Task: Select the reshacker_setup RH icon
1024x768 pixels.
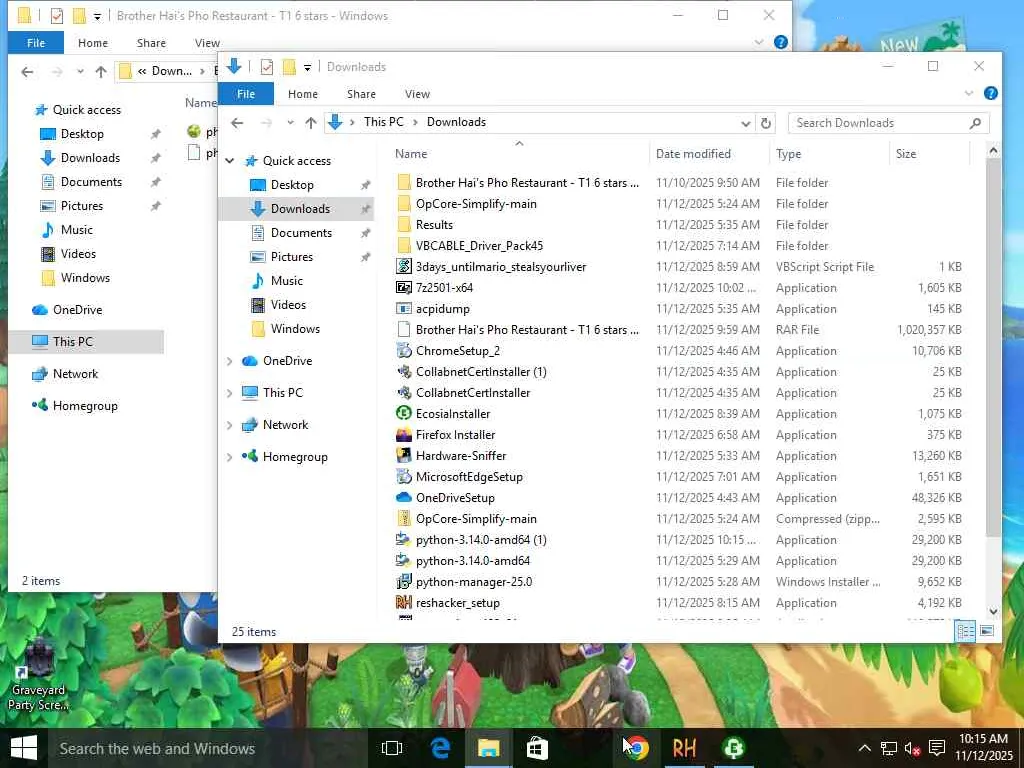Action: 404,602
